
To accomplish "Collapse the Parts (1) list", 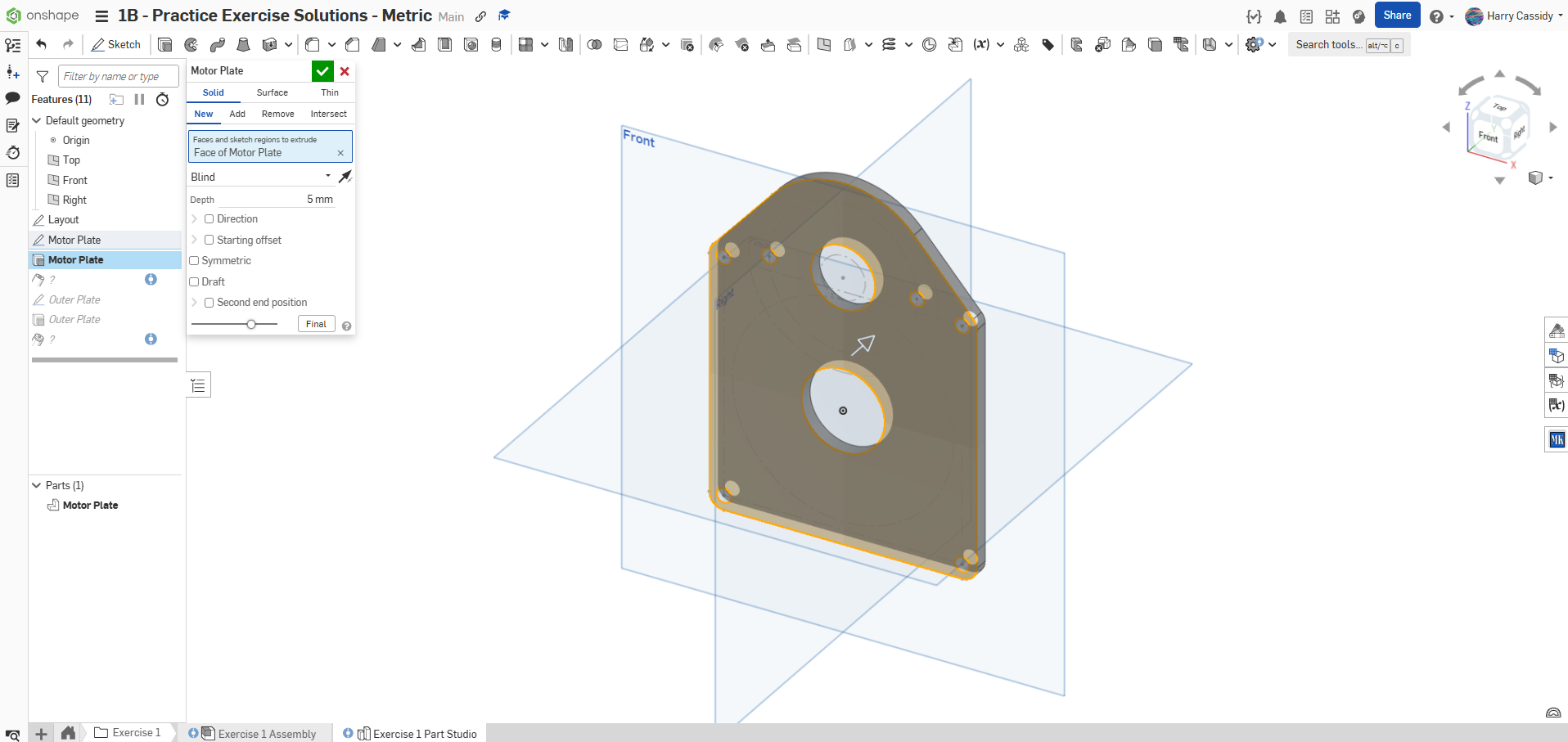I will tap(37, 485).
